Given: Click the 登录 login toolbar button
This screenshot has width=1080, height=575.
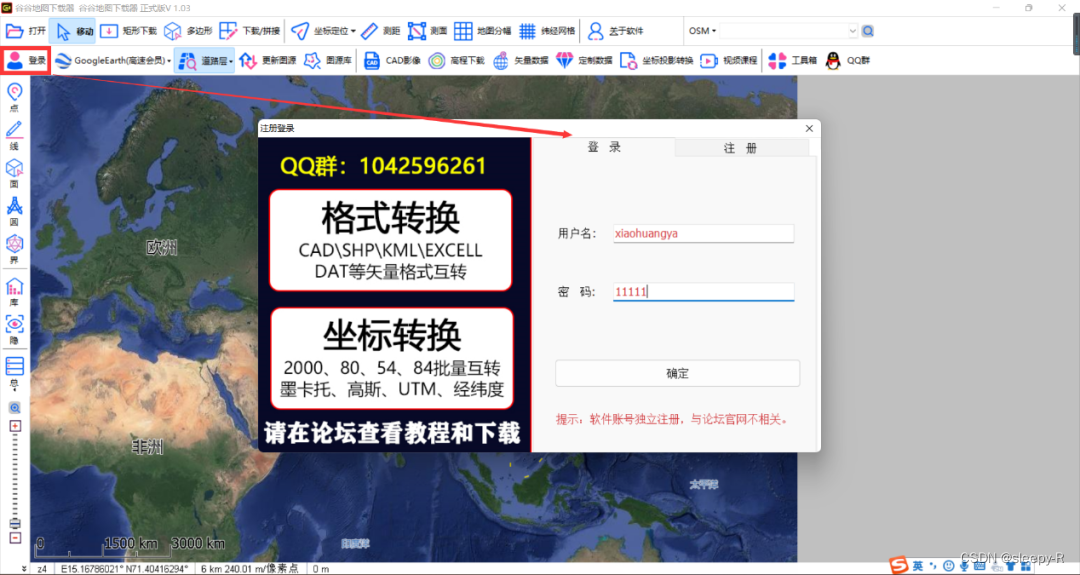Looking at the screenshot, I should point(25,61).
